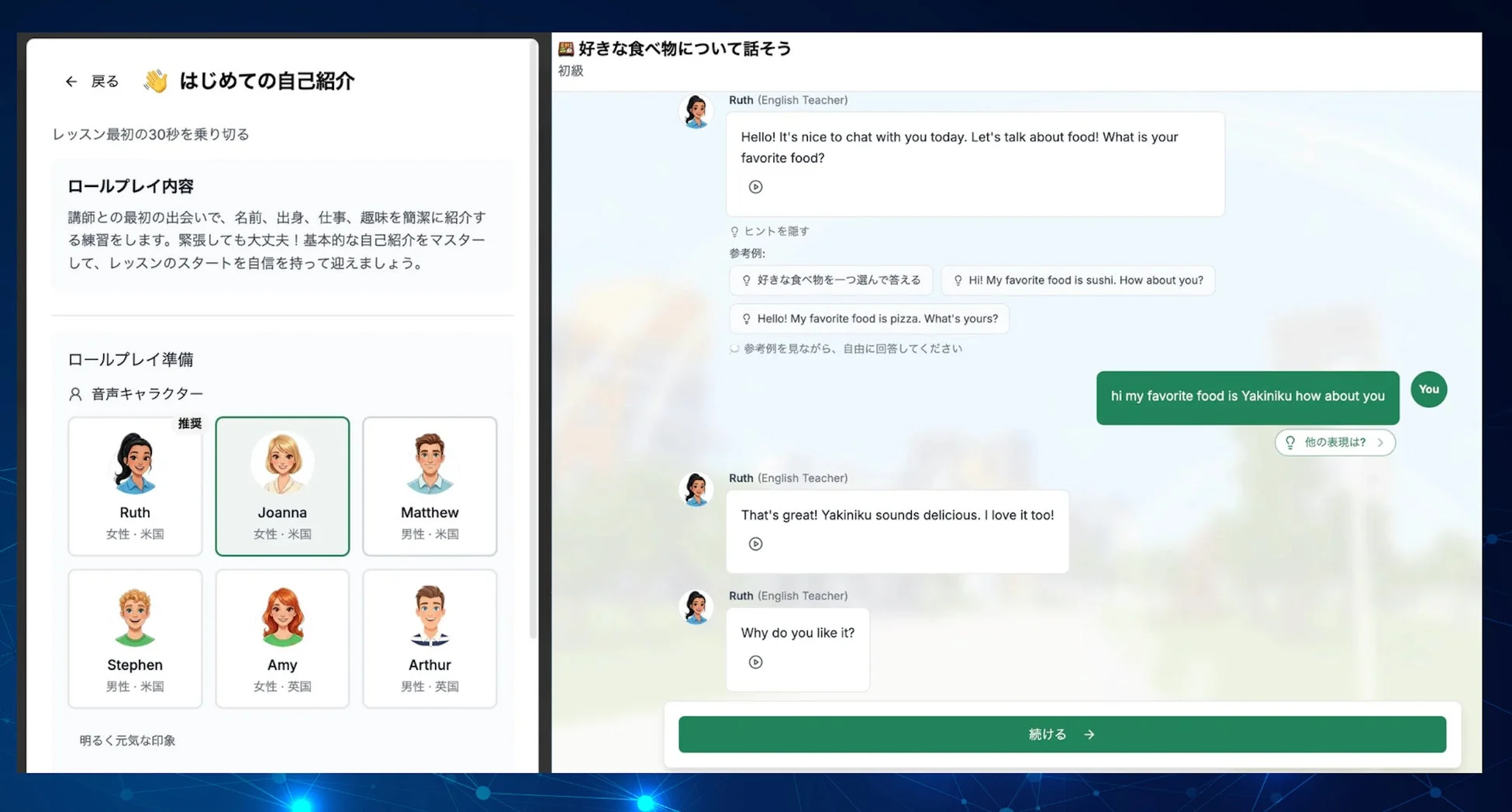
Task: Select Ruth as the voice character
Action: coord(134,486)
